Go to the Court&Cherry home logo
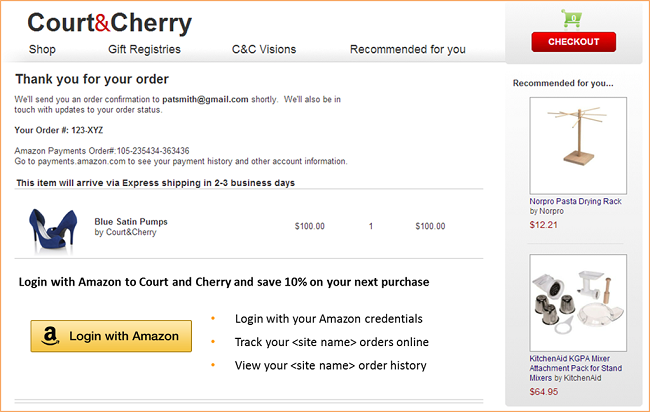 tap(110, 23)
